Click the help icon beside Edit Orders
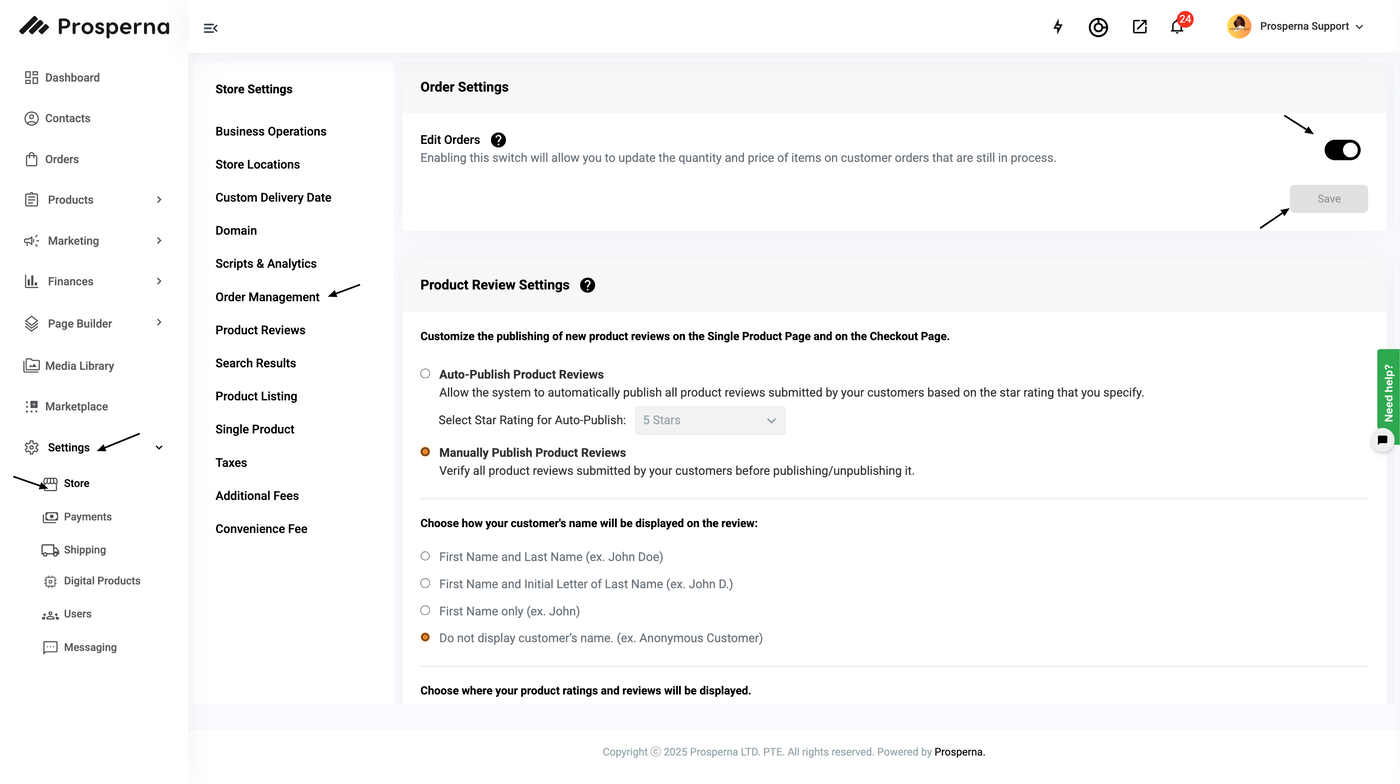 tap(498, 140)
